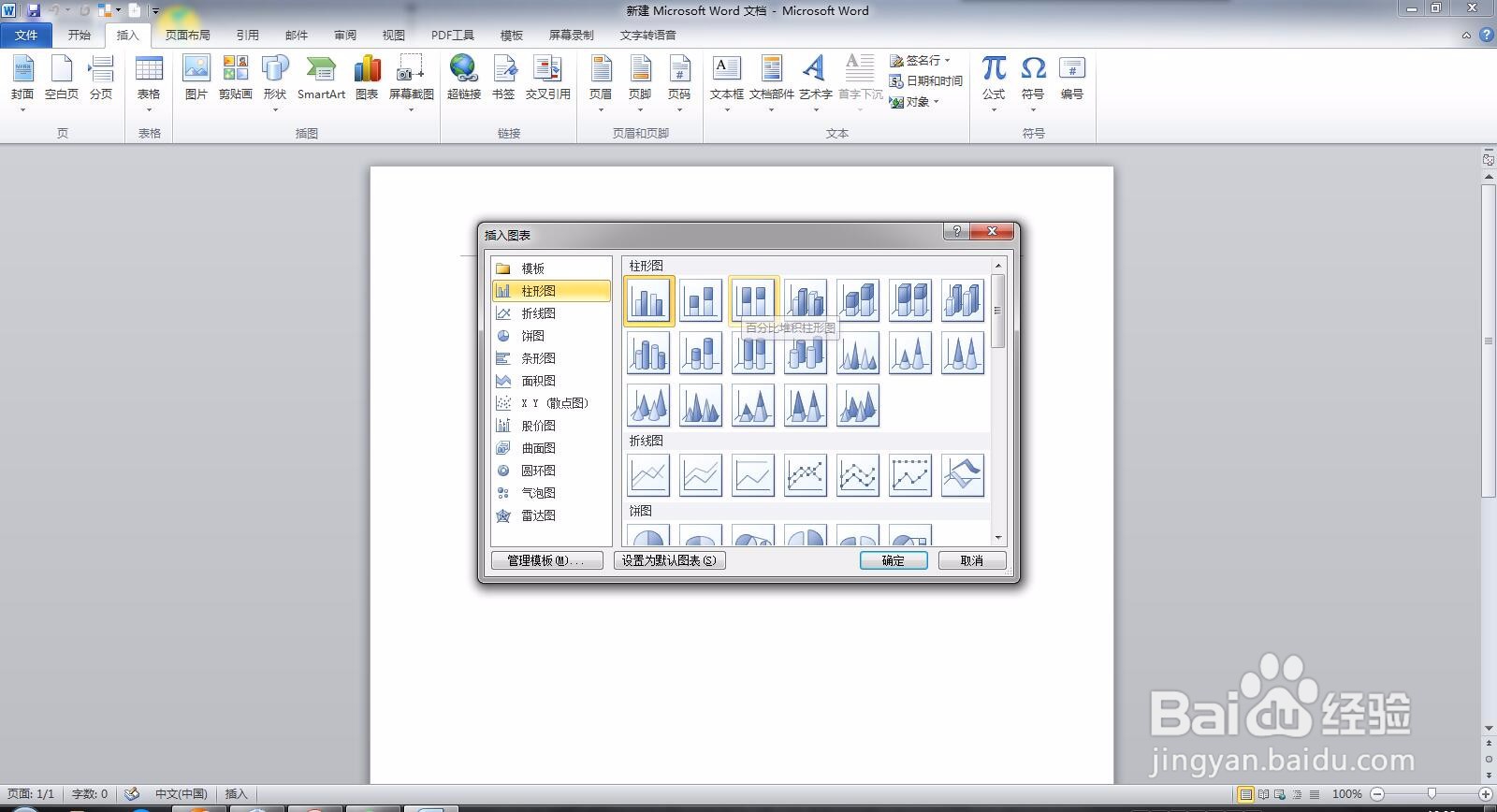
Task: Select Surface chart (曲面图) category
Action: 551,448
